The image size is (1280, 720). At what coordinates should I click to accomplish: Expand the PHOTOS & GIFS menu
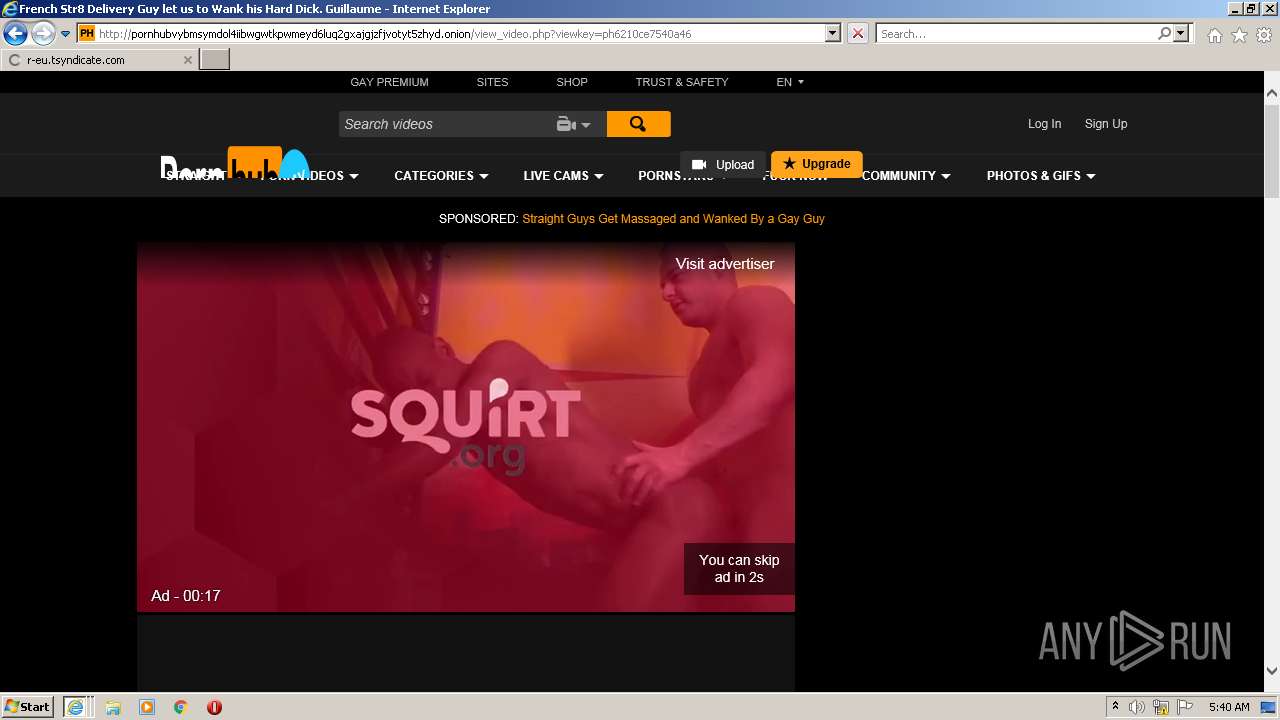(x=1041, y=176)
